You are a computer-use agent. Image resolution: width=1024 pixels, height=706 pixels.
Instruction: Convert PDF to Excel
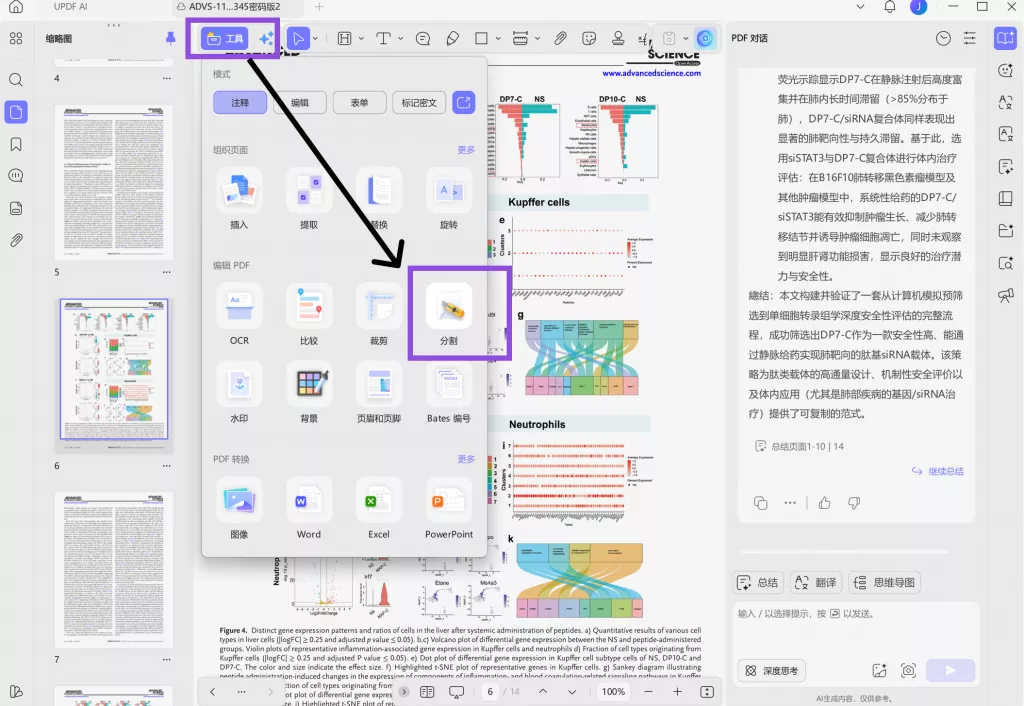coord(379,508)
